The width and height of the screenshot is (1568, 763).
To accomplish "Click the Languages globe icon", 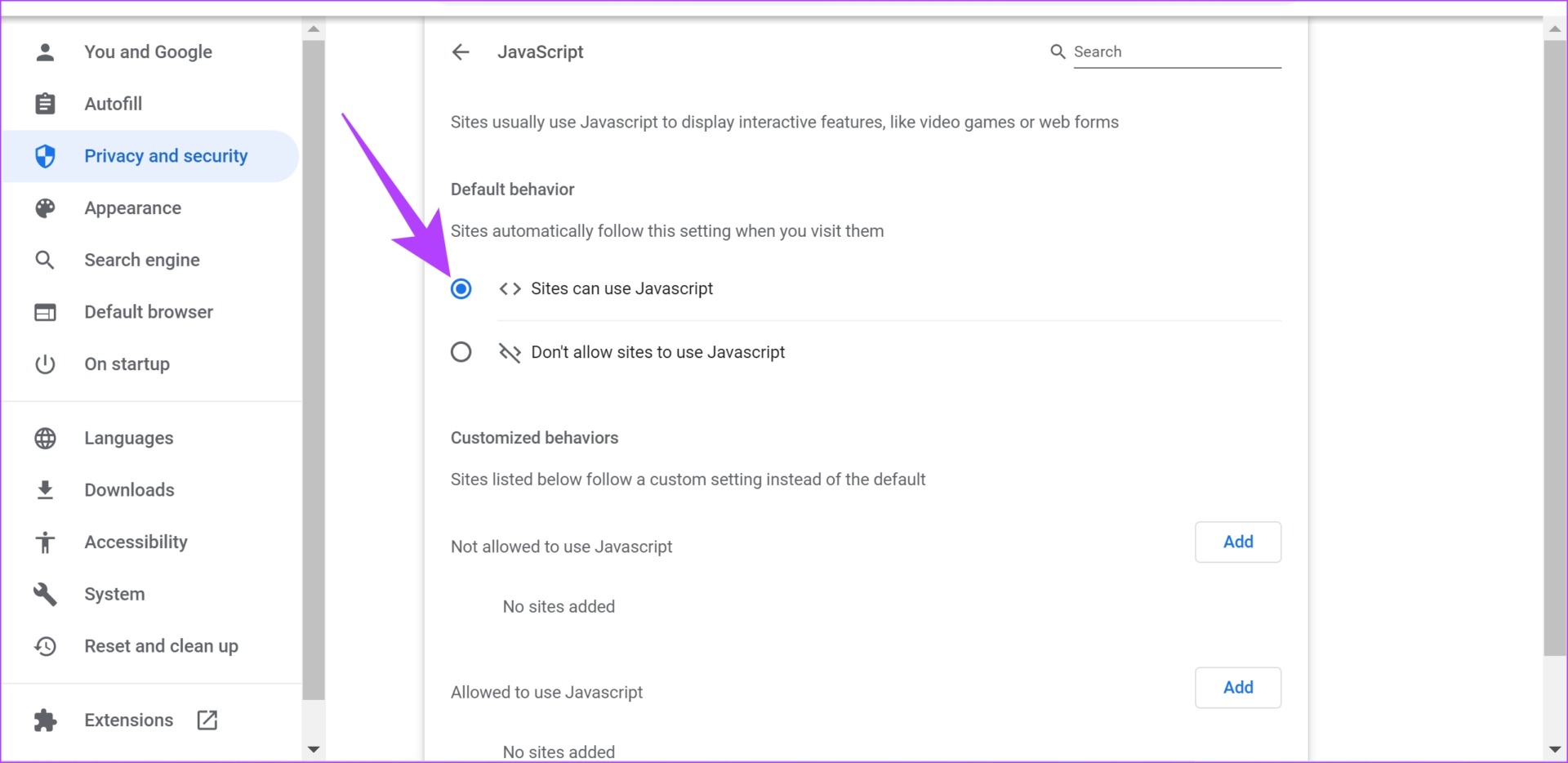I will click(46, 439).
